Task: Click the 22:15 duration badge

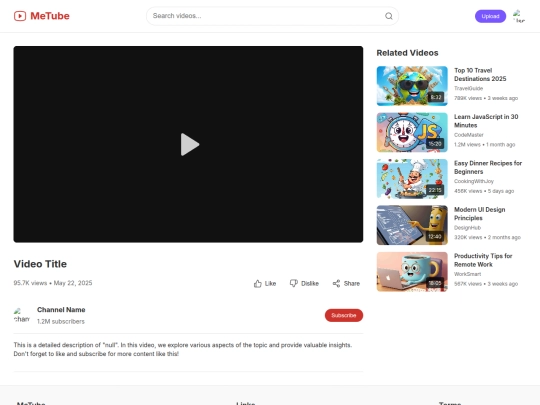Action: [x=435, y=190]
